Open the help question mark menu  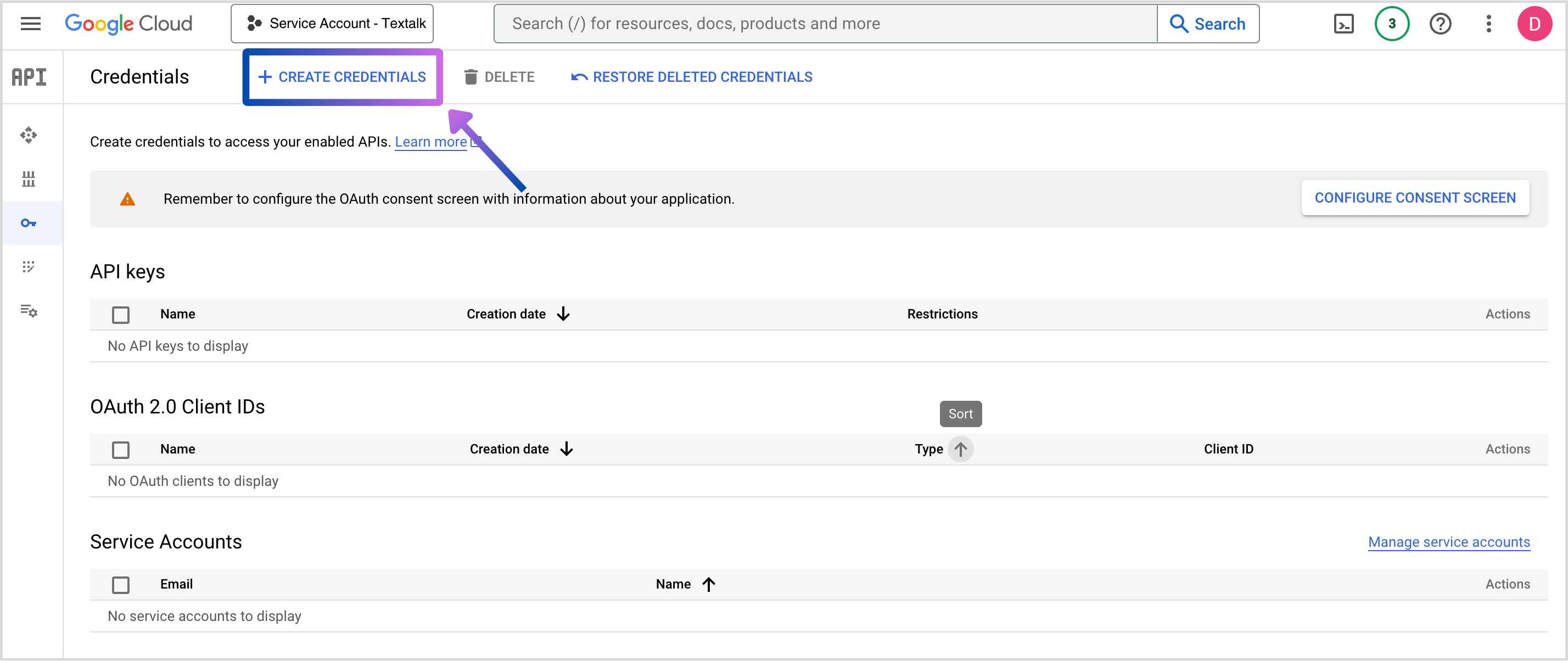click(x=1440, y=24)
